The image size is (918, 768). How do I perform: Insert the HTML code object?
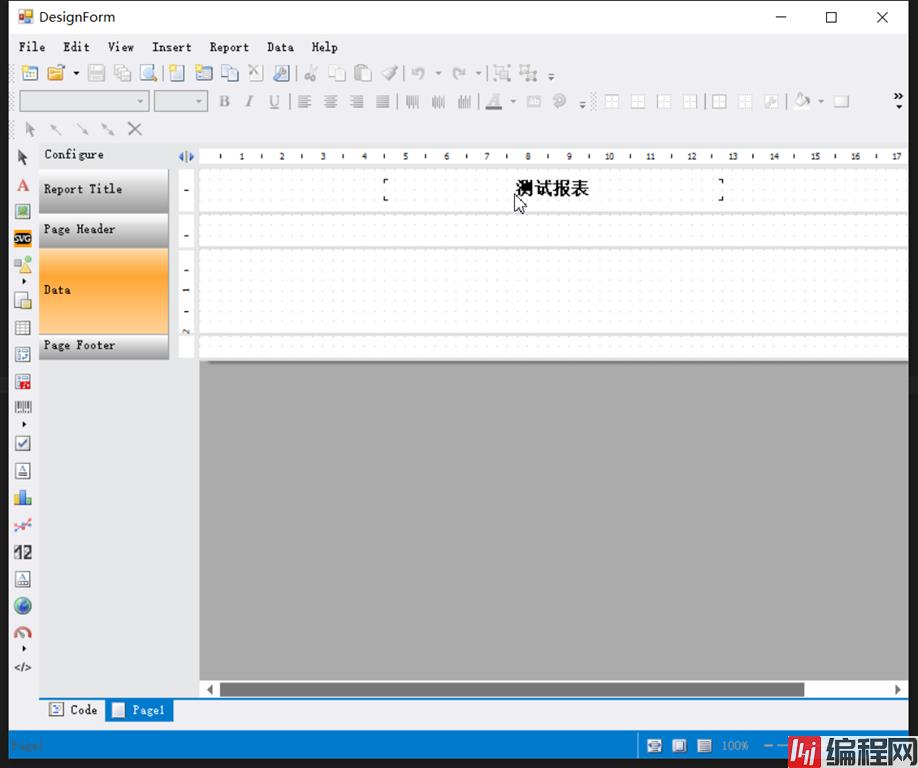pyautogui.click(x=23, y=667)
